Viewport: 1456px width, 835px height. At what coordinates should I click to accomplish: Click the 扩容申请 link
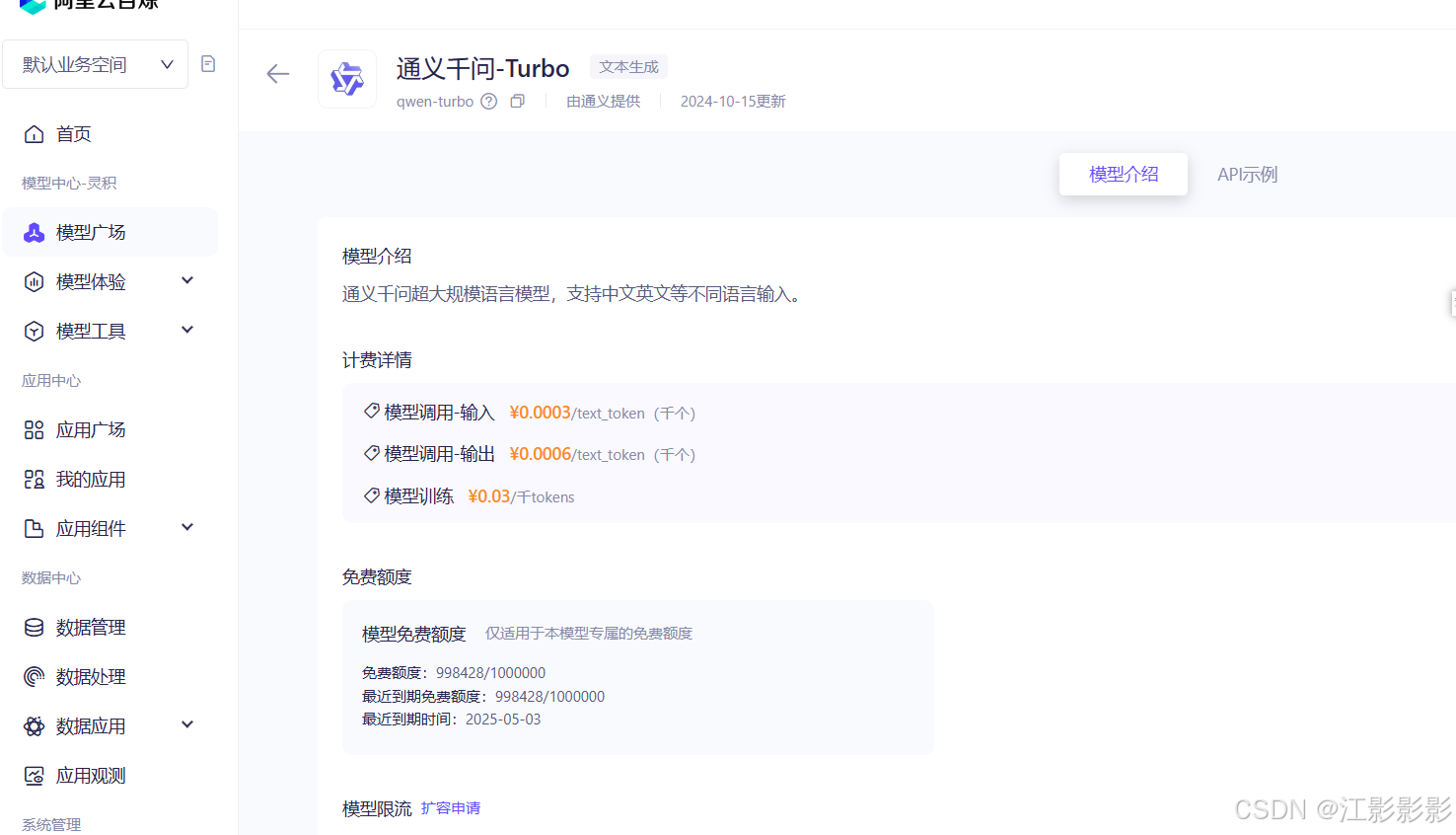[x=451, y=808]
